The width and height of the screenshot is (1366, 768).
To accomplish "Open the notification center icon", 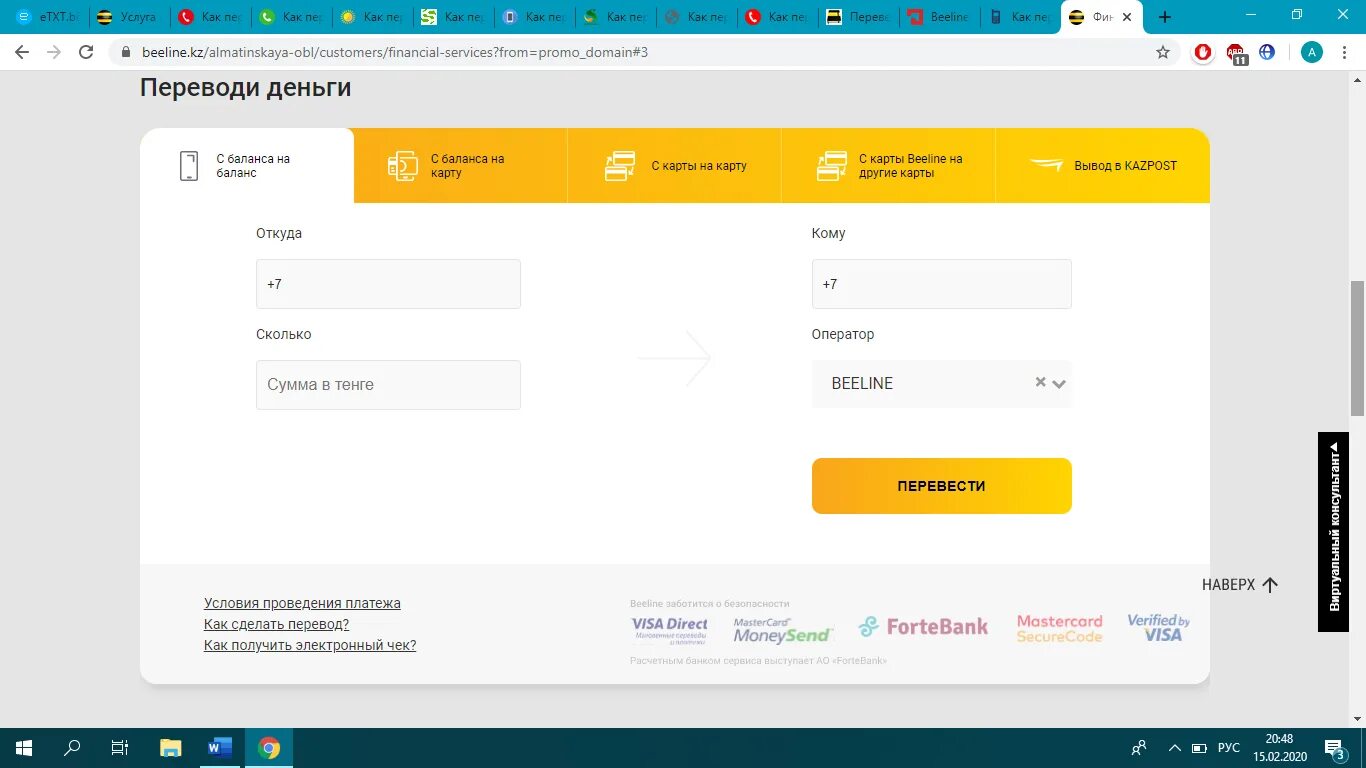I will (1335, 748).
